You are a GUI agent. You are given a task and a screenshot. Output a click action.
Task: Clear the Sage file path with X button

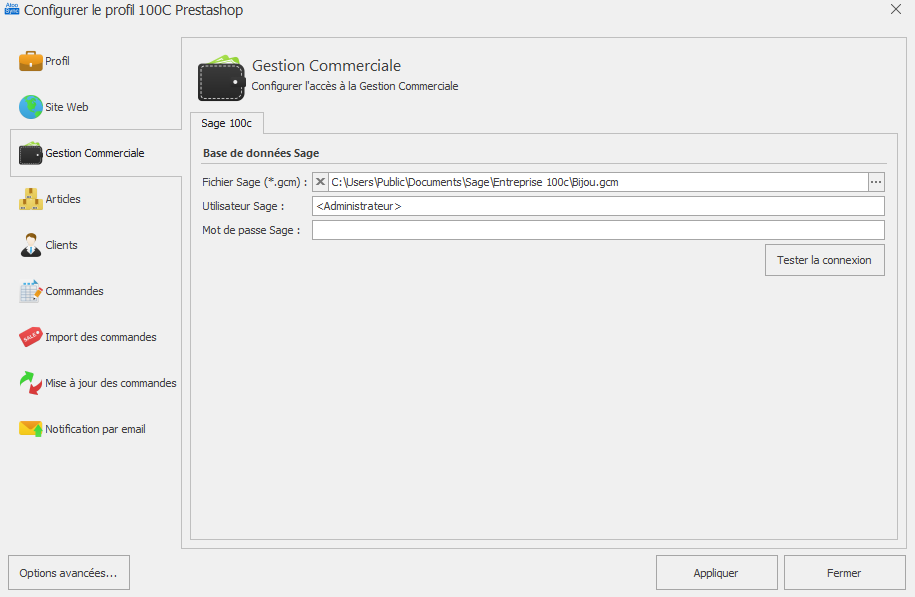(320, 182)
